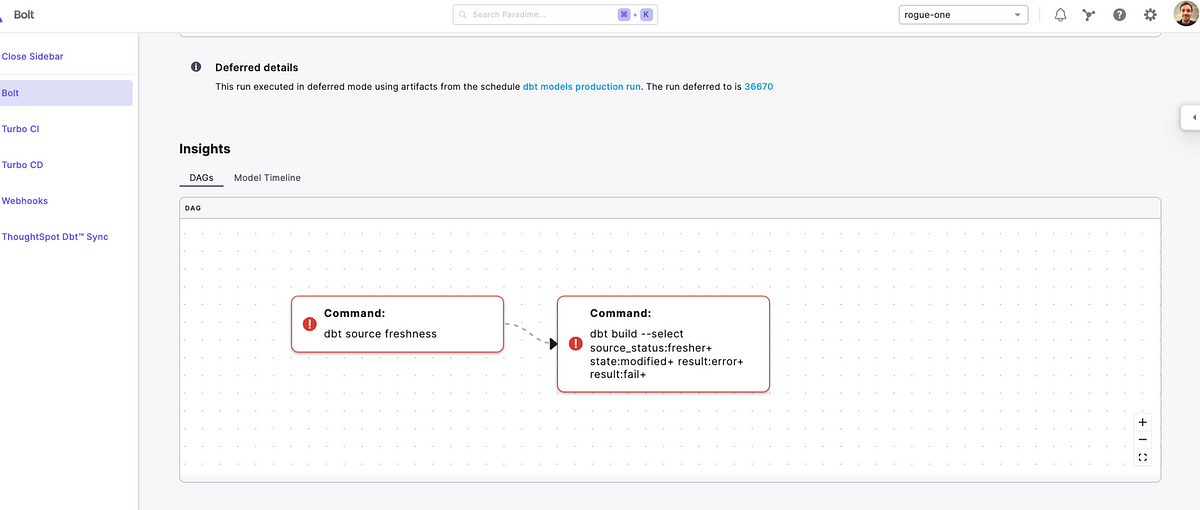Click error icon on dbt build node
1200x510 pixels.
[575, 344]
